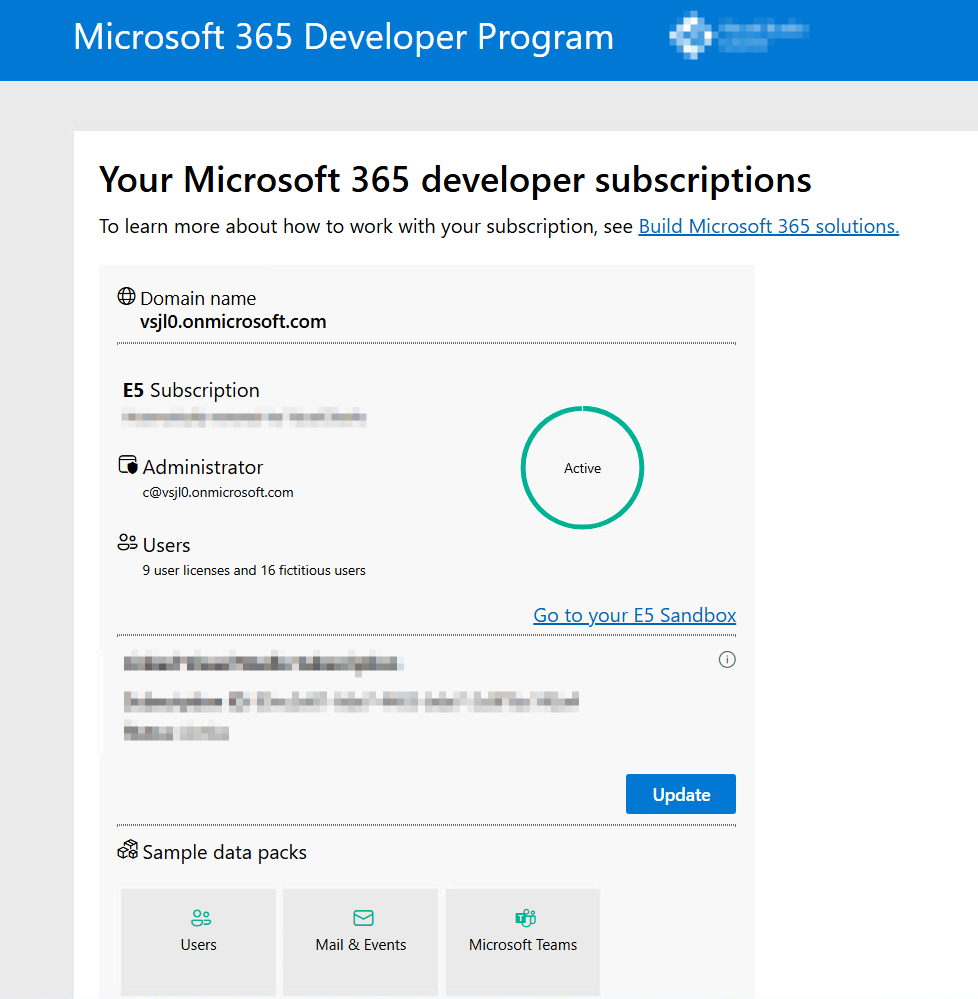
Task: Click the Administrator heading text
Action: (203, 467)
